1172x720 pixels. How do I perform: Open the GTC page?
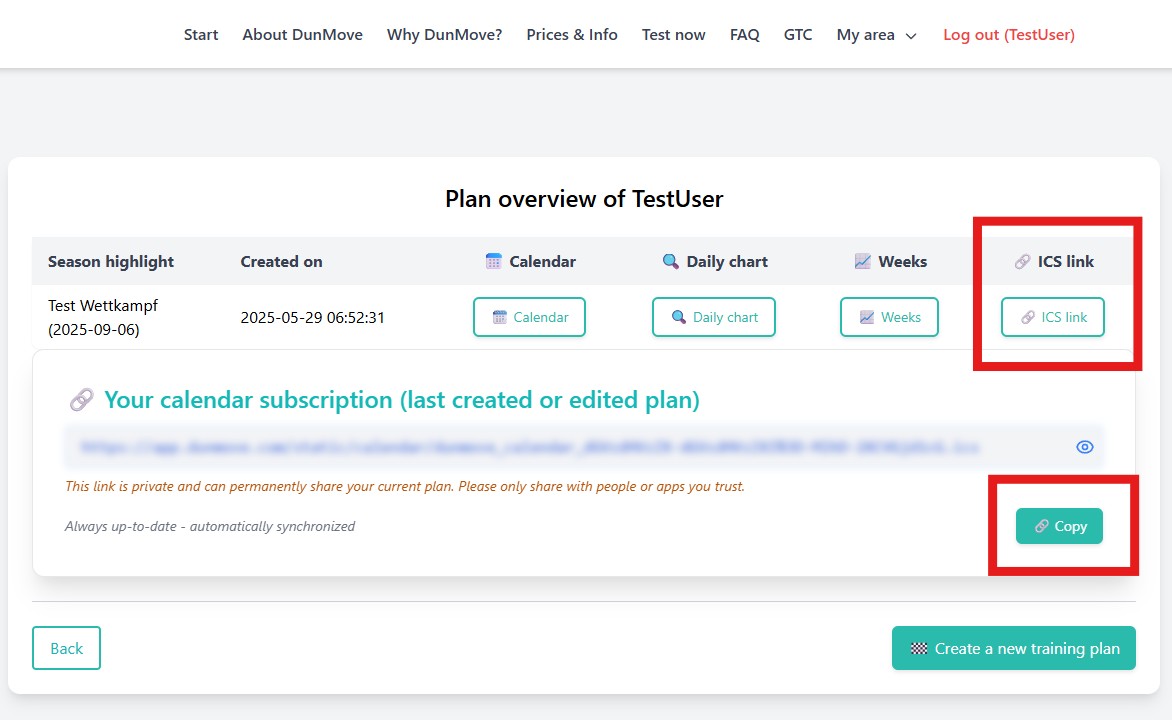coord(798,35)
